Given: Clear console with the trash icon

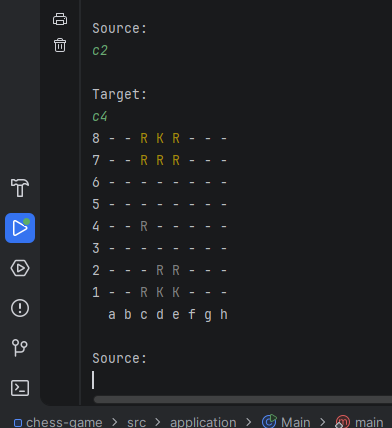Looking at the screenshot, I should coord(60,45).
